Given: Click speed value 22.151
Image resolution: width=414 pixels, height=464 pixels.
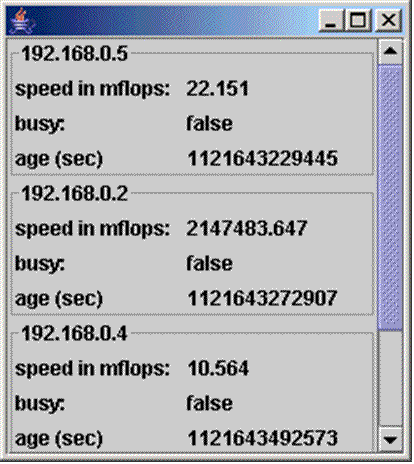Looking at the screenshot, I should (x=217, y=89).
